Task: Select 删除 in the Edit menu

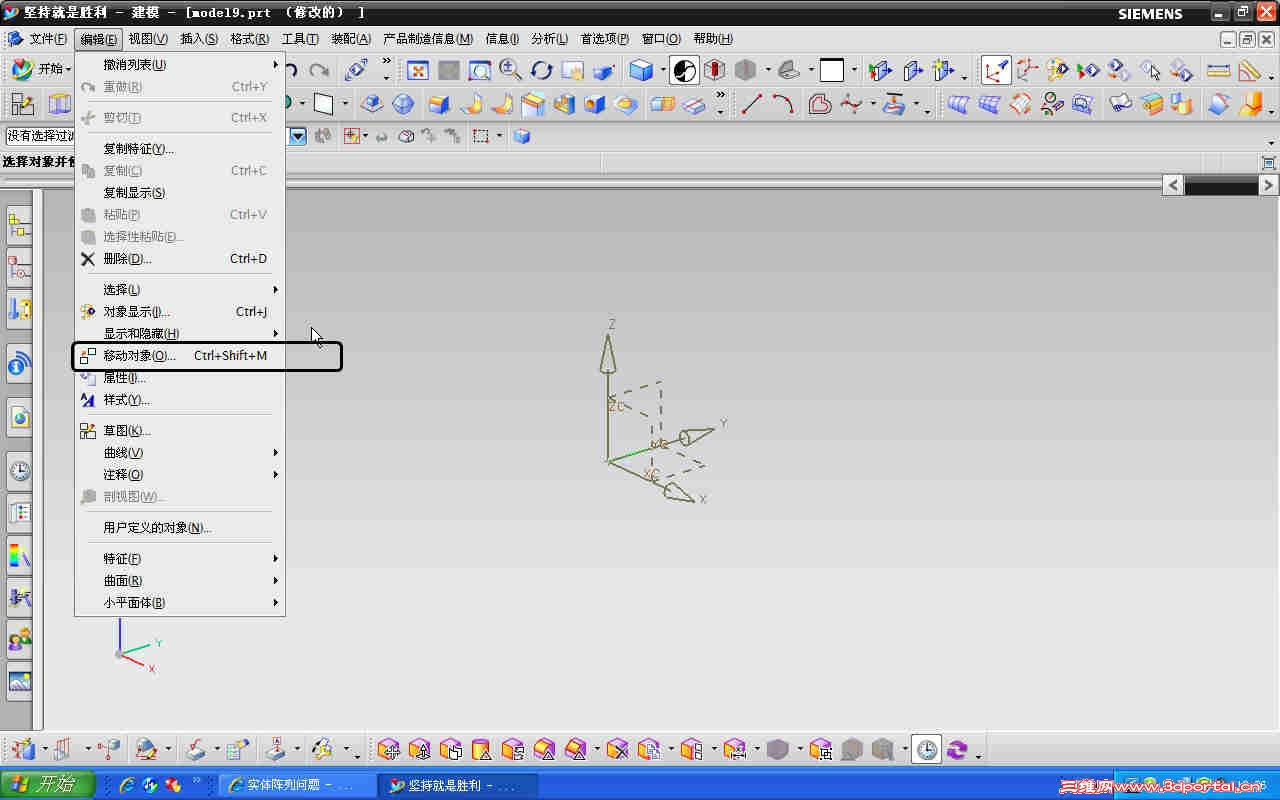Action: click(x=180, y=259)
